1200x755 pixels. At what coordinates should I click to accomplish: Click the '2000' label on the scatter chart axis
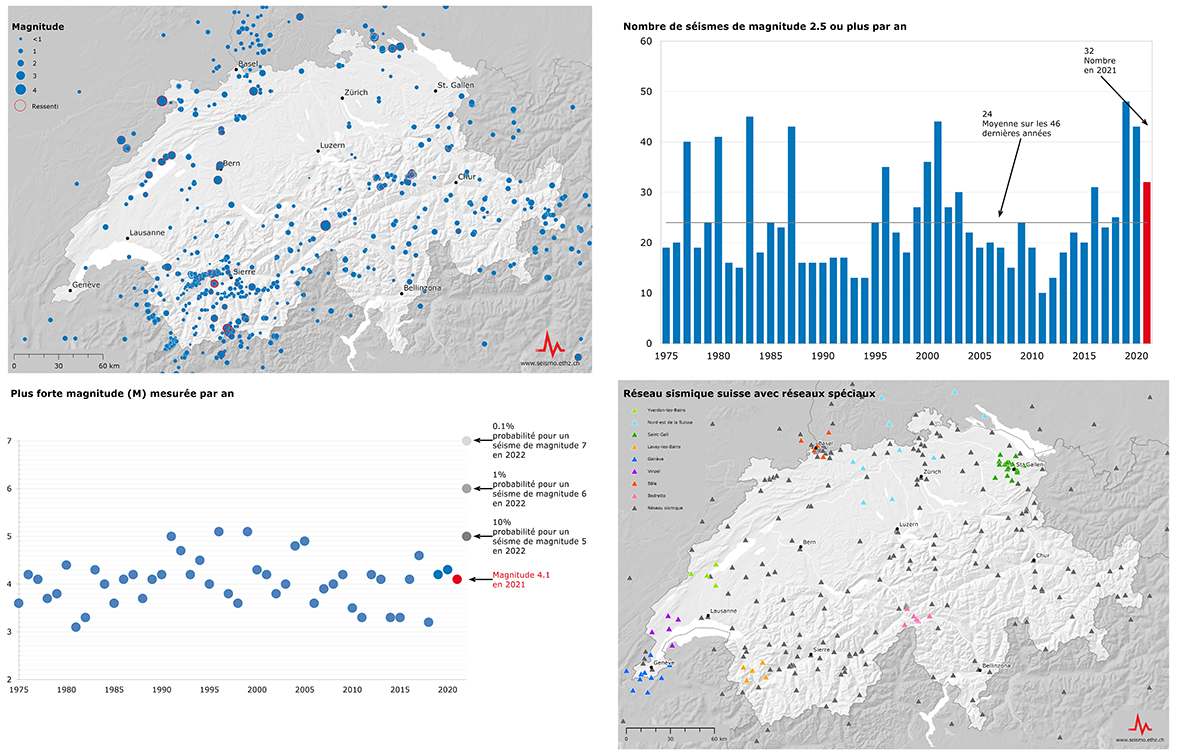click(x=257, y=690)
